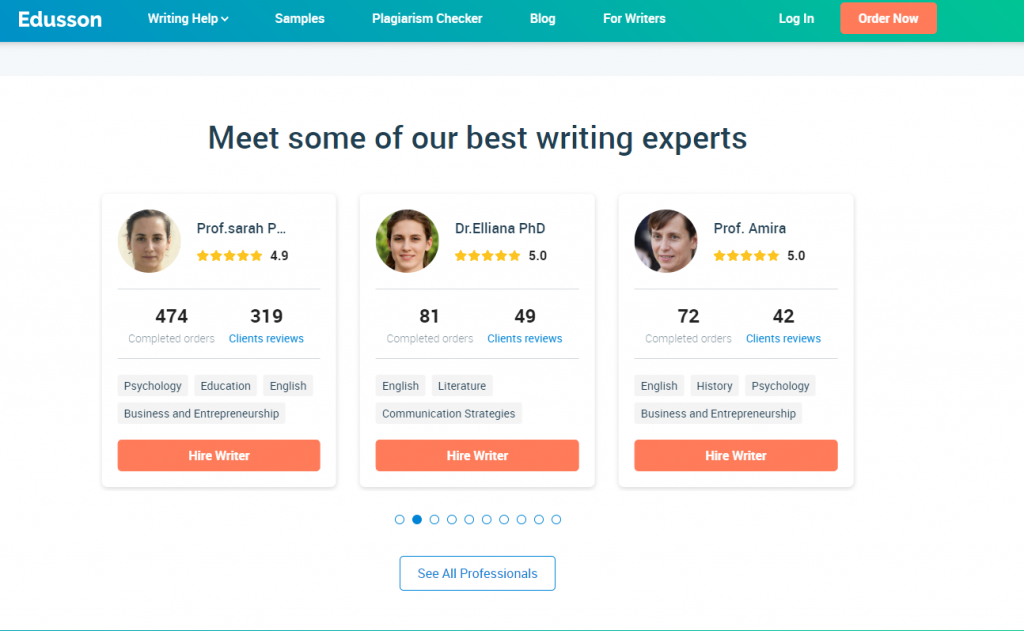Click the Edusson logo
This screenshot has width=1024, height=631.
pyautogui.click(x=60, y=19)
